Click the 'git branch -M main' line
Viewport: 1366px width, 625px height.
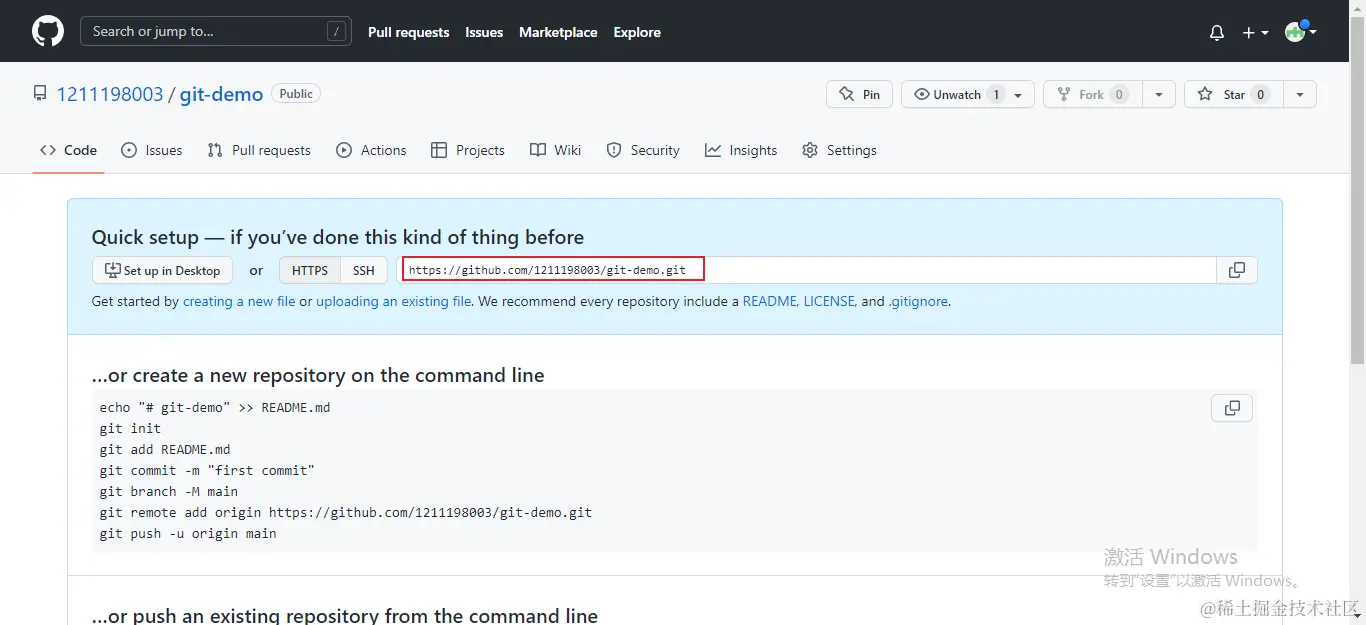[x=169, y=491]
